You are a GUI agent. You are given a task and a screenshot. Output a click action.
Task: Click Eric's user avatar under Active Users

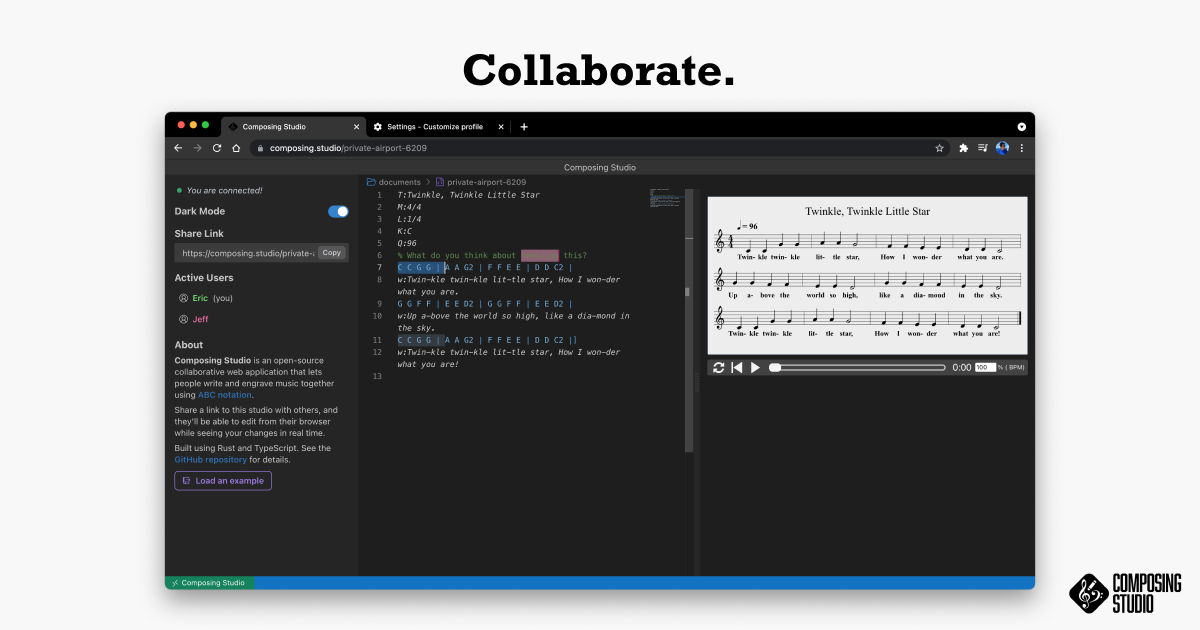tap(182, 298)
